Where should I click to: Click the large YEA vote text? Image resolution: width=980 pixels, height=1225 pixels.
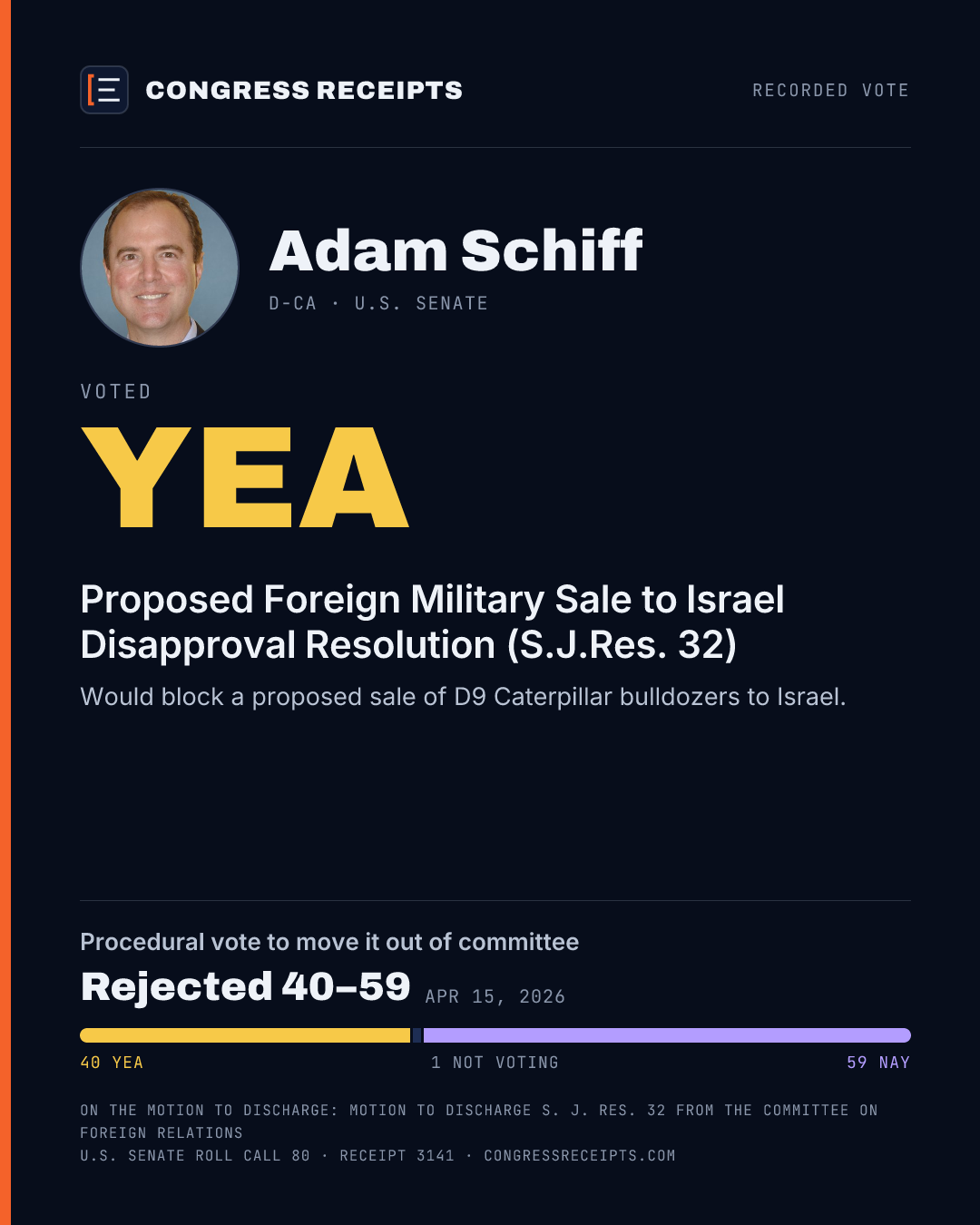click(245, 477)
